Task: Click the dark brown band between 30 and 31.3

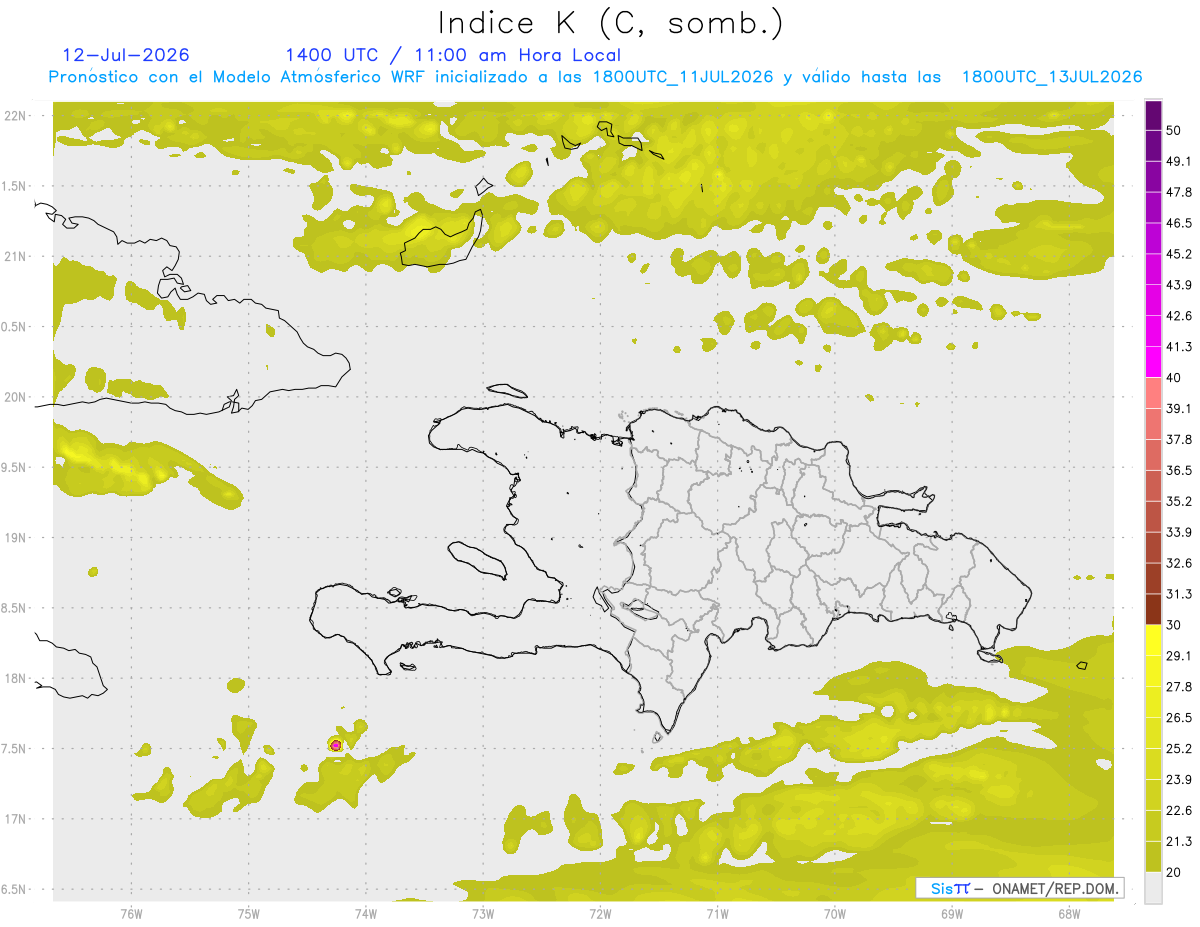Action: (1153, 609)
